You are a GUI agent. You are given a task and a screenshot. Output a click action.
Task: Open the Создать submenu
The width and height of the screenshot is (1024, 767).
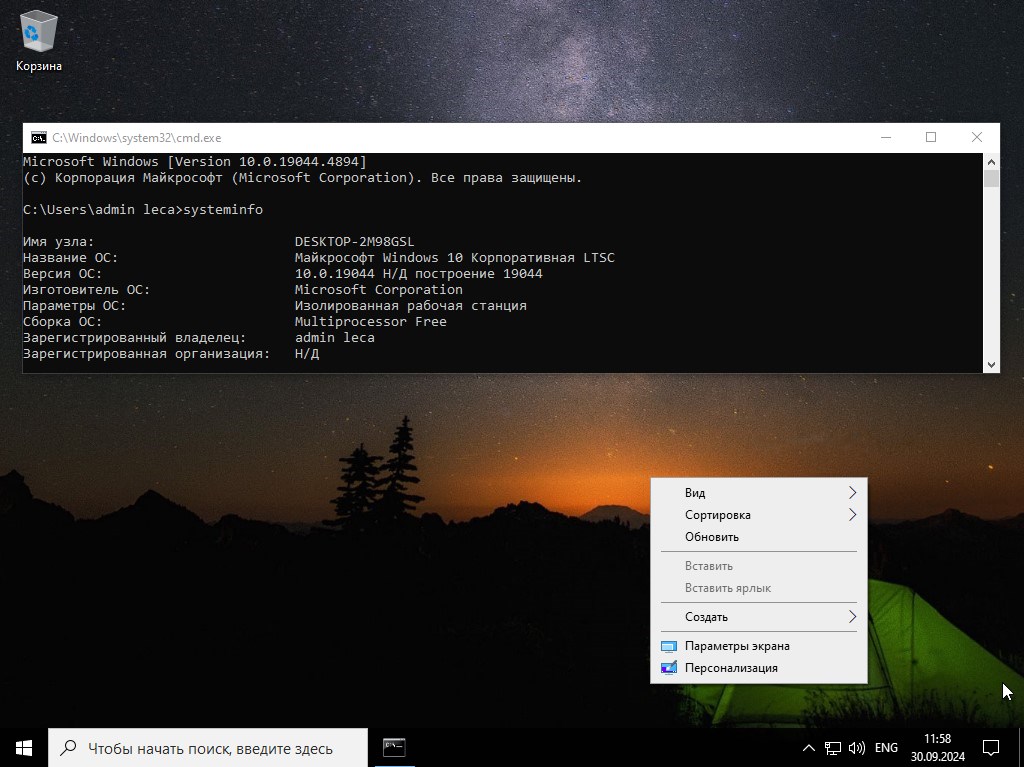(x=759, y=617)
